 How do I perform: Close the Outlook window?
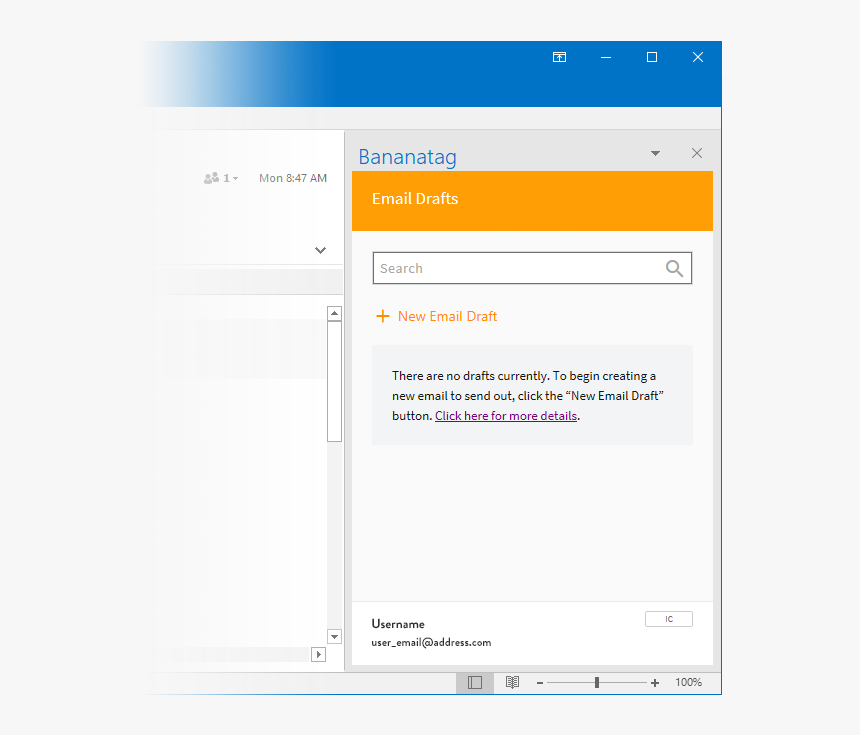tap(698, 57)
